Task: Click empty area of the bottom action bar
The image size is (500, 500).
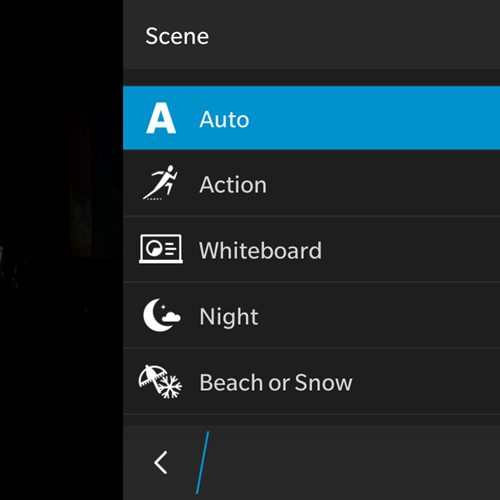Action: 353,463
